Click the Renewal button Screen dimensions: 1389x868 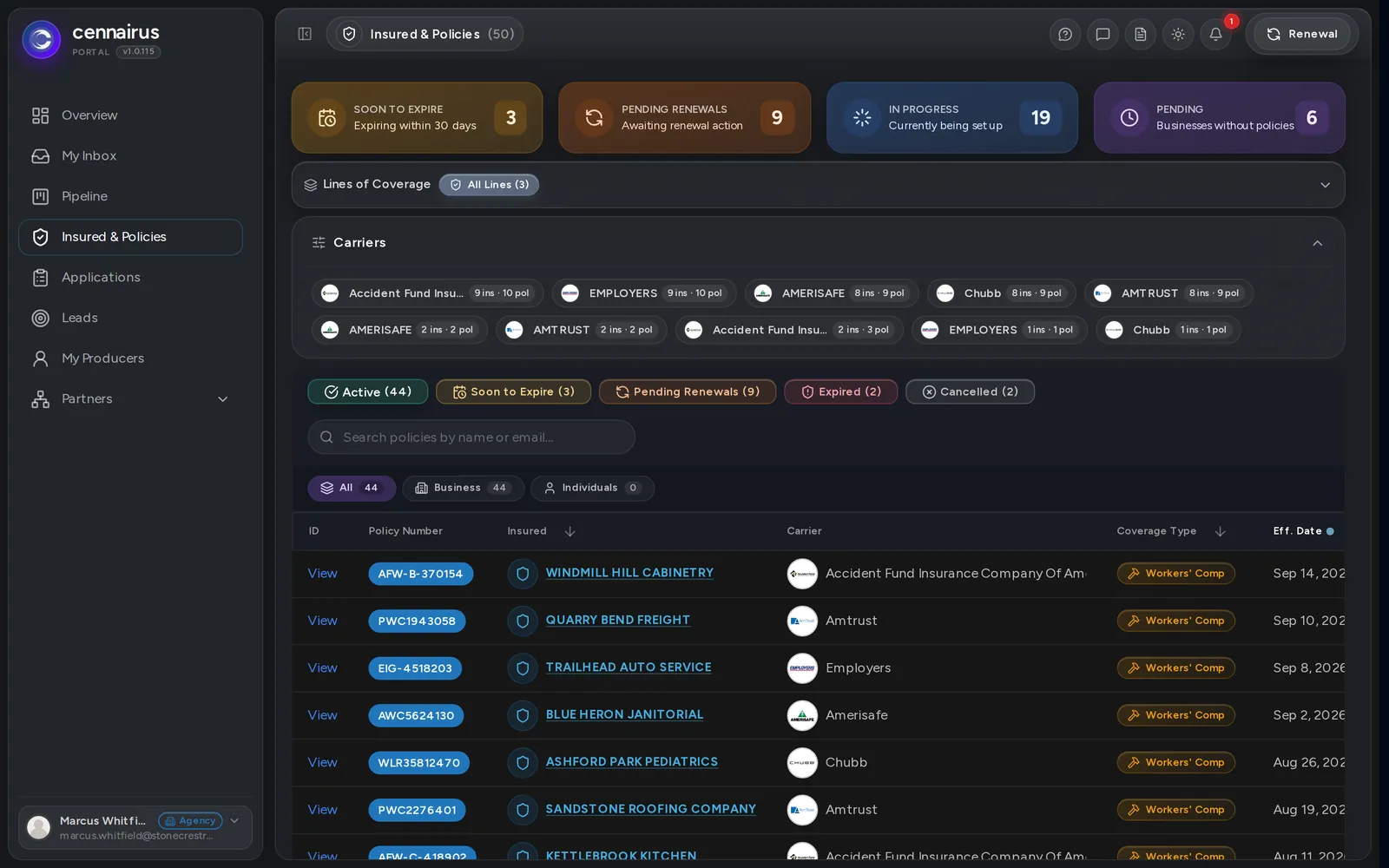point(1301,34)
